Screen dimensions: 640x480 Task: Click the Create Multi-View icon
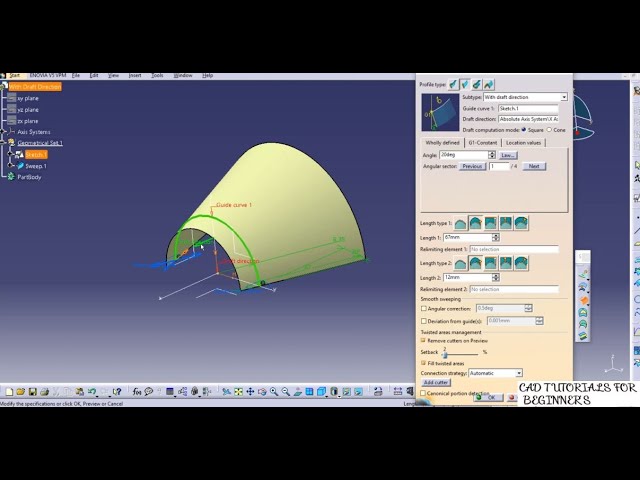tap(309, 392)
